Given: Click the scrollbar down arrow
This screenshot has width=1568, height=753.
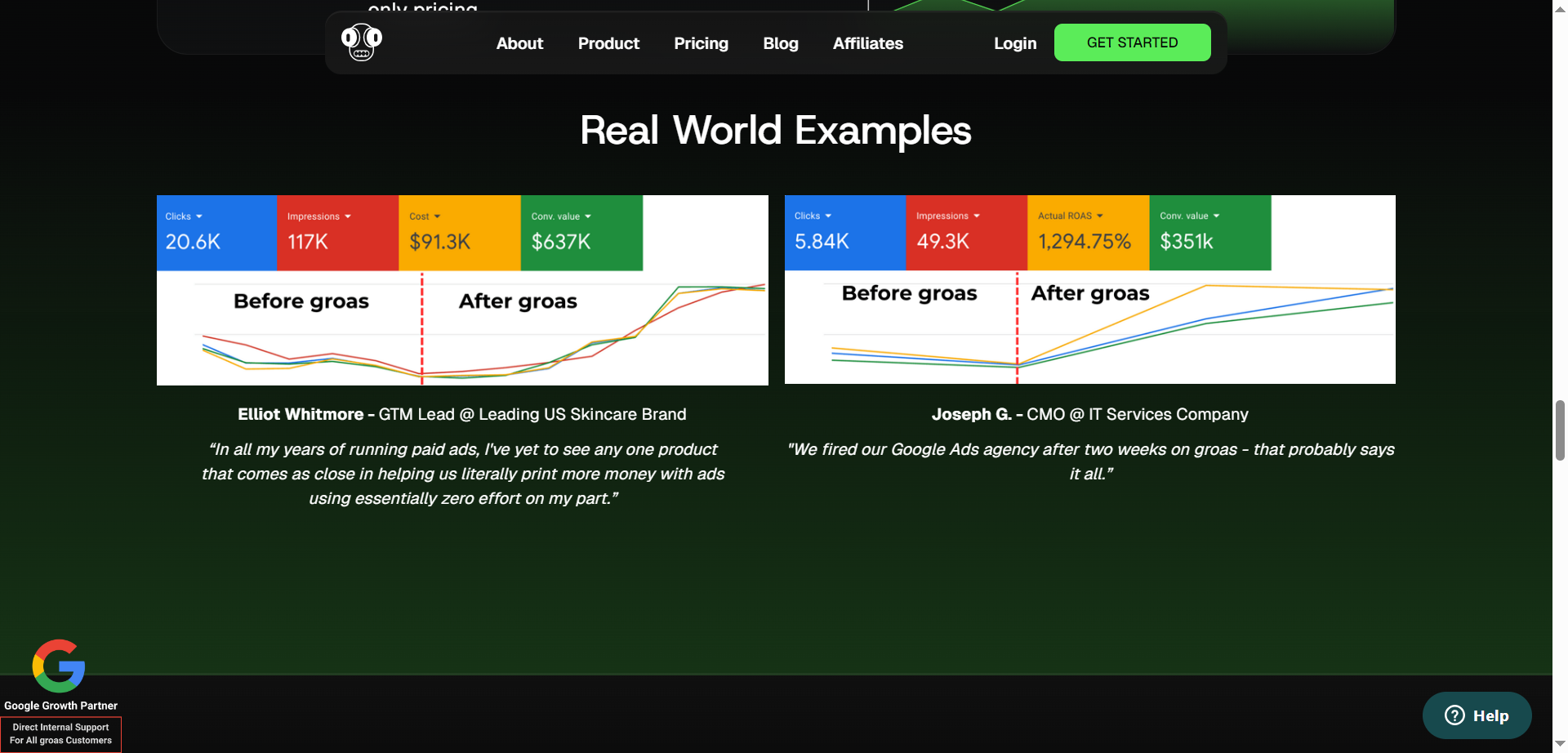Looking at the screenshot, I should [1560, 745].
